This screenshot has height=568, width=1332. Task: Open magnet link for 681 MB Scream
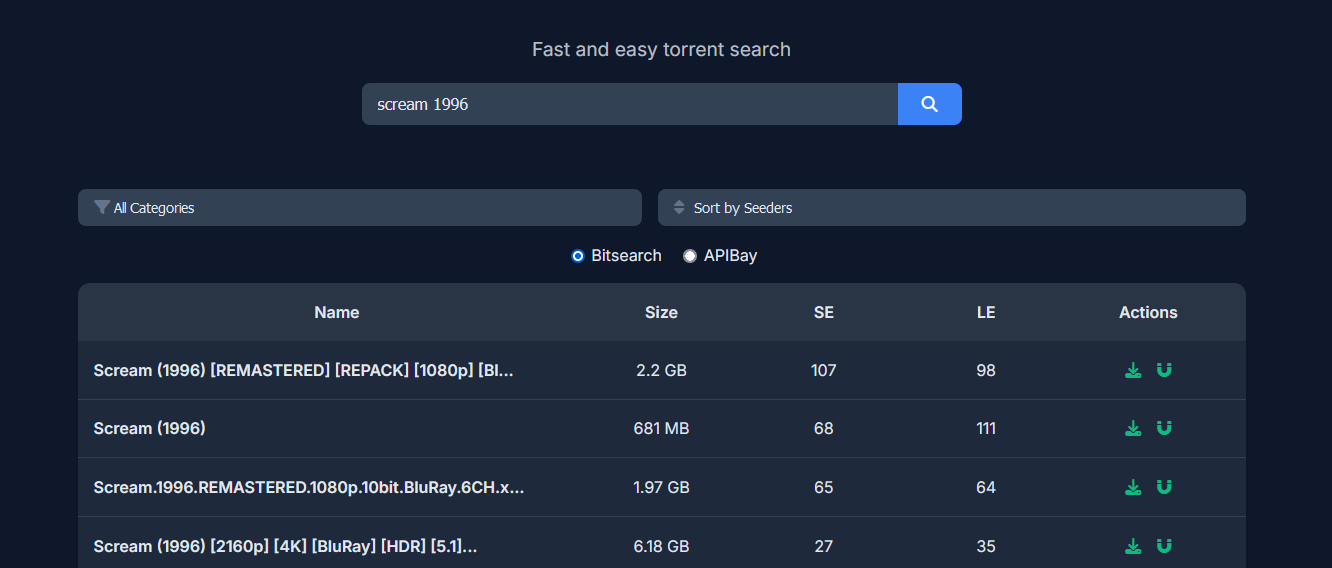pos(1164,428)
